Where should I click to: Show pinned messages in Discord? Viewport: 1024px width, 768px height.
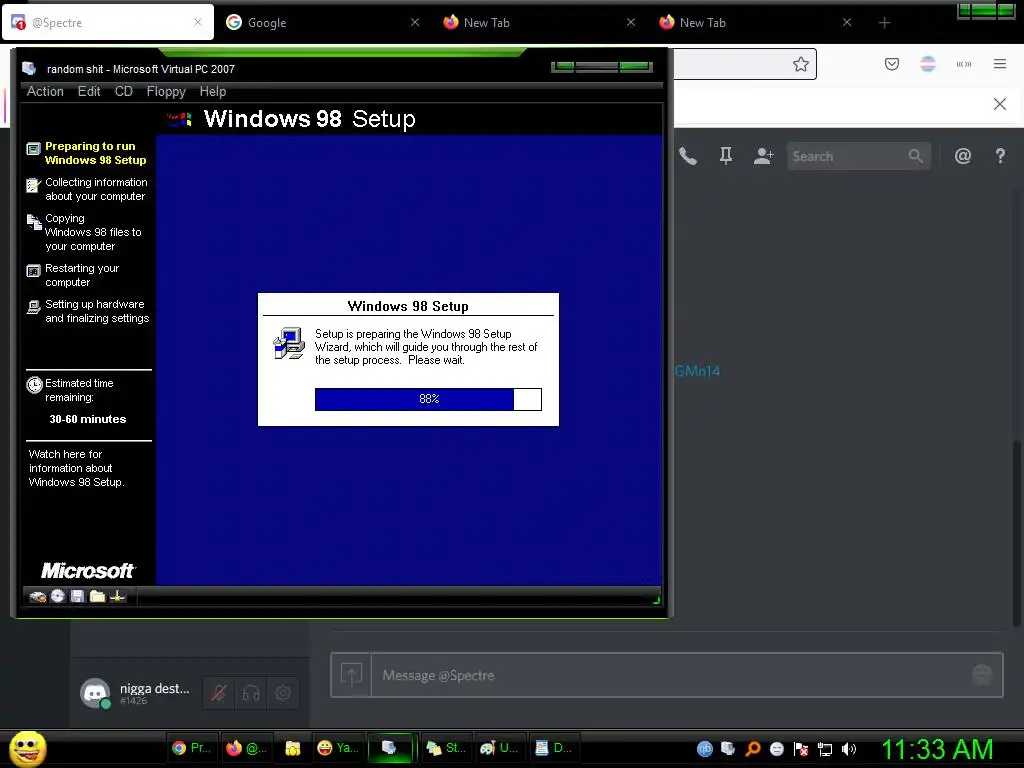click(x=726, y=156)
